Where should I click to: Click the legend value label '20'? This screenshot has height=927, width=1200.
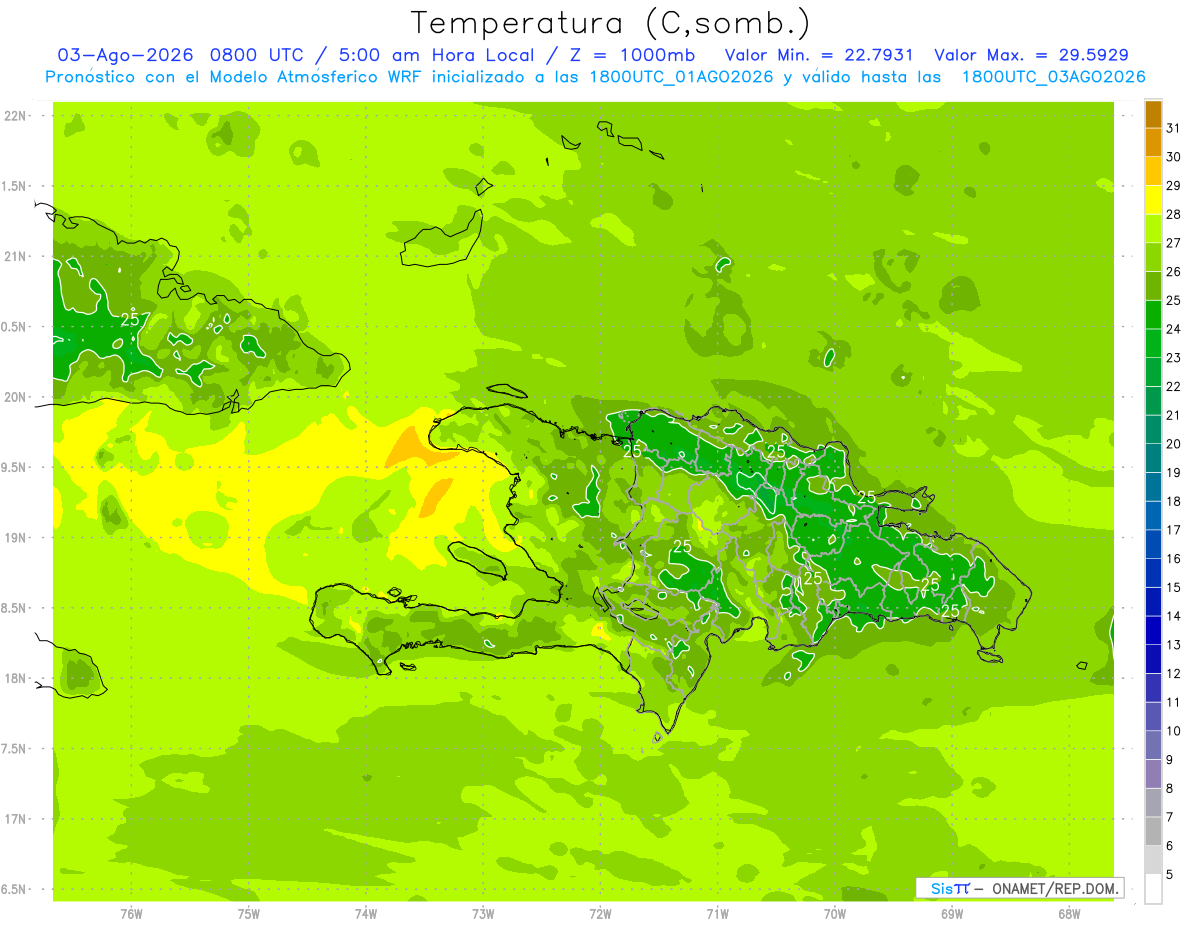(x=1173, y=444)
